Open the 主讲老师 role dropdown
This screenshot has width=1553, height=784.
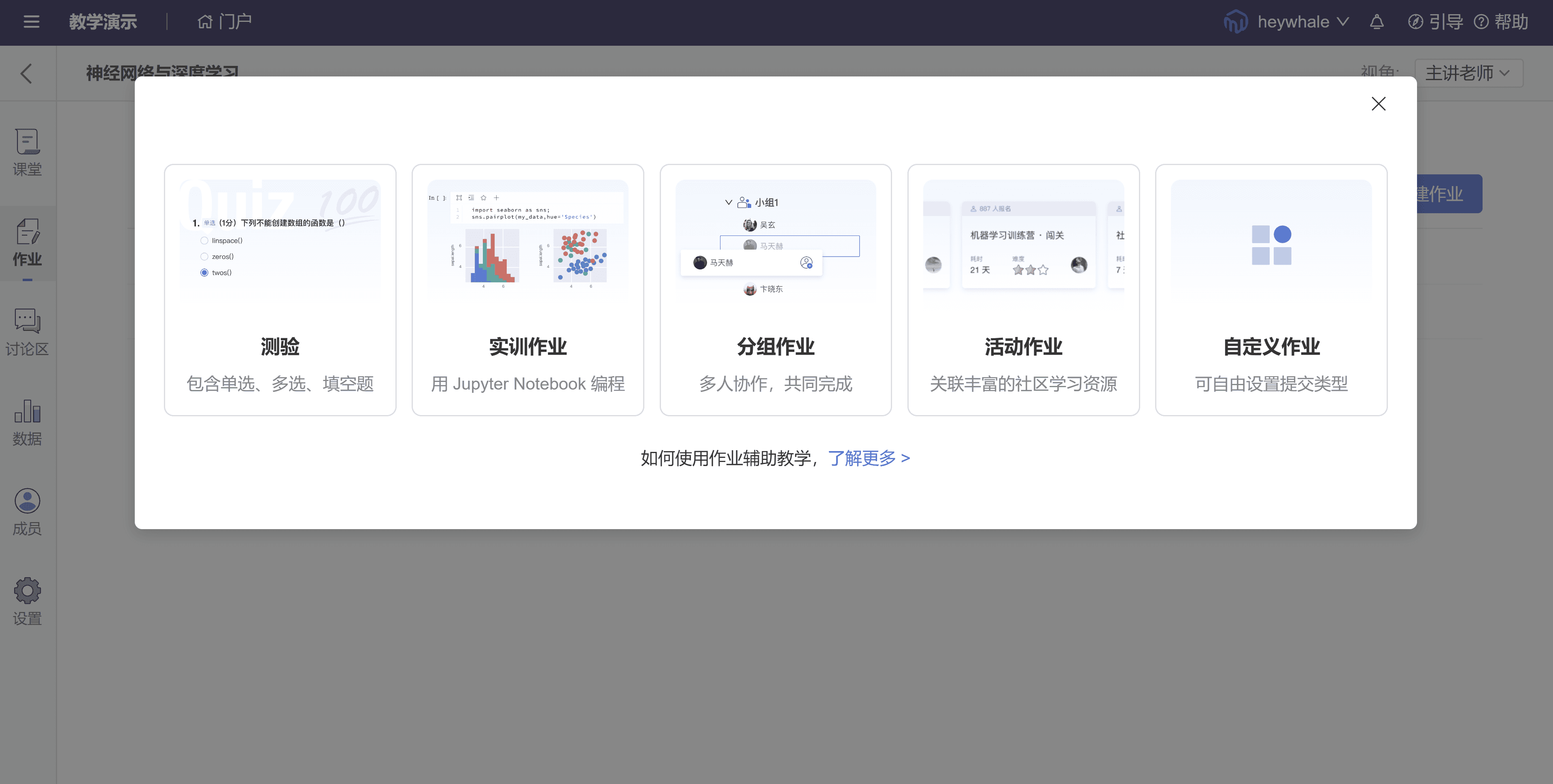(1468, 73)
